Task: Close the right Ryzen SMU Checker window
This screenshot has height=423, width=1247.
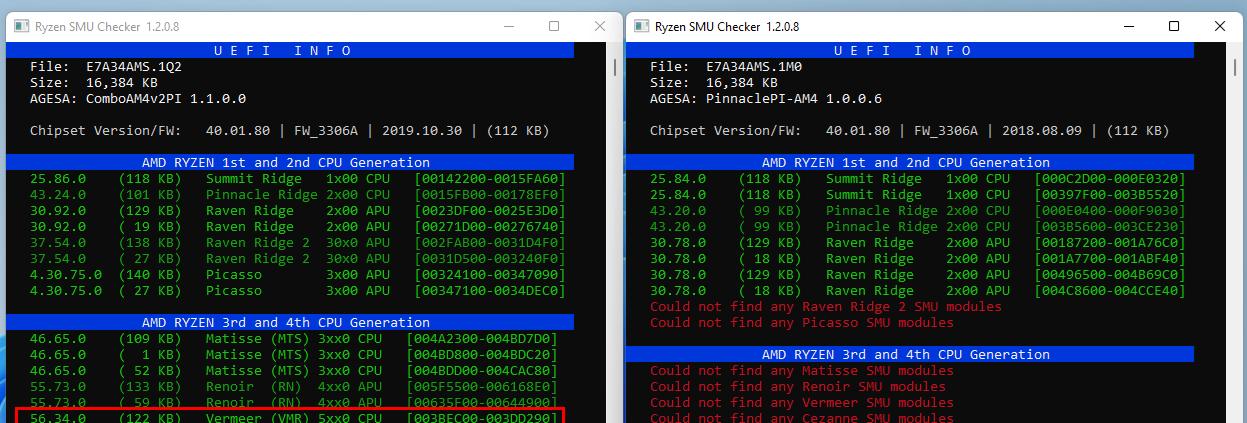Action: tap(1220, 26)
